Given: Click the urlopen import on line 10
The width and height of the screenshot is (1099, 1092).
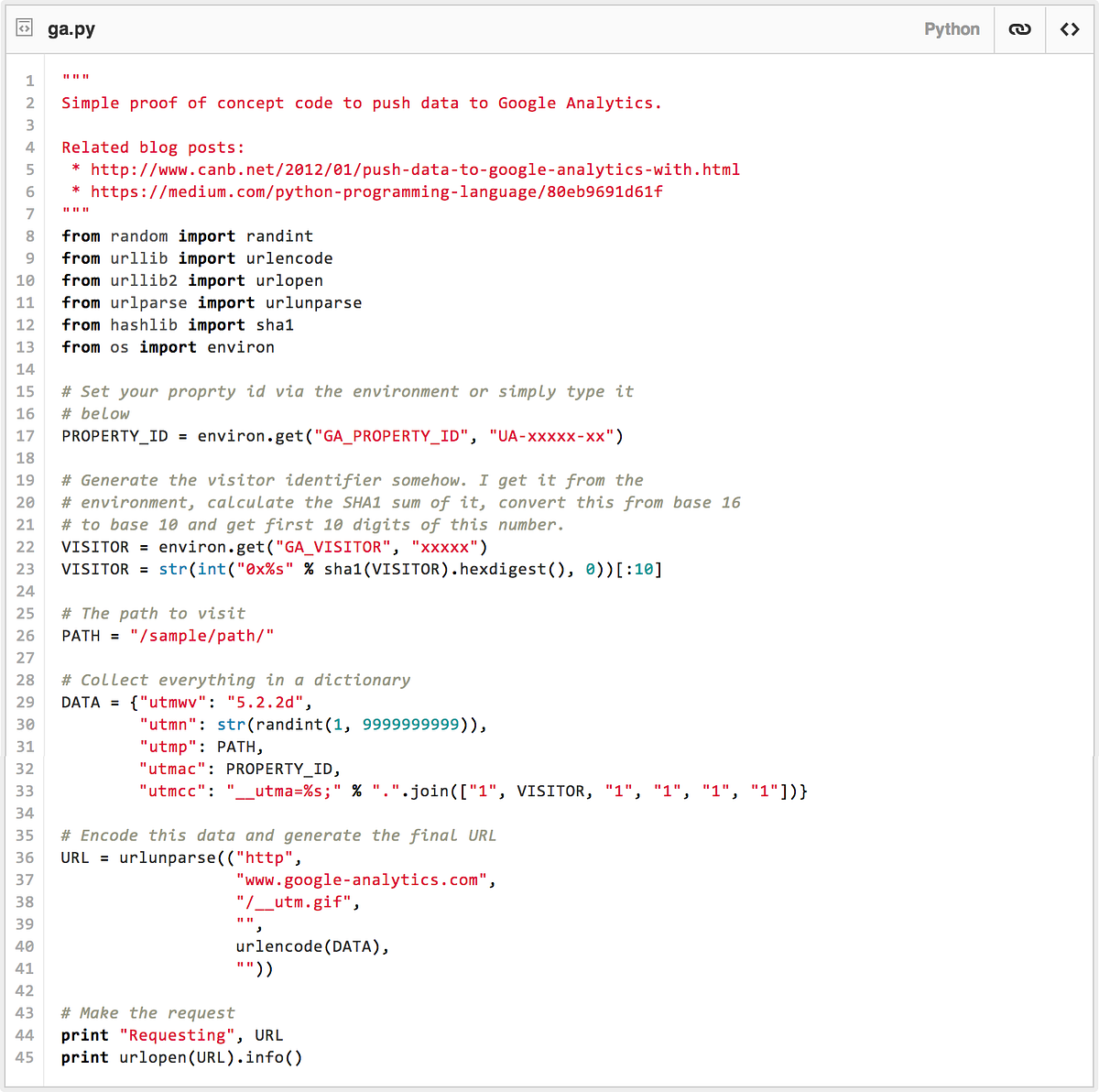Looking at the screenshot, I should click(288, 280).
